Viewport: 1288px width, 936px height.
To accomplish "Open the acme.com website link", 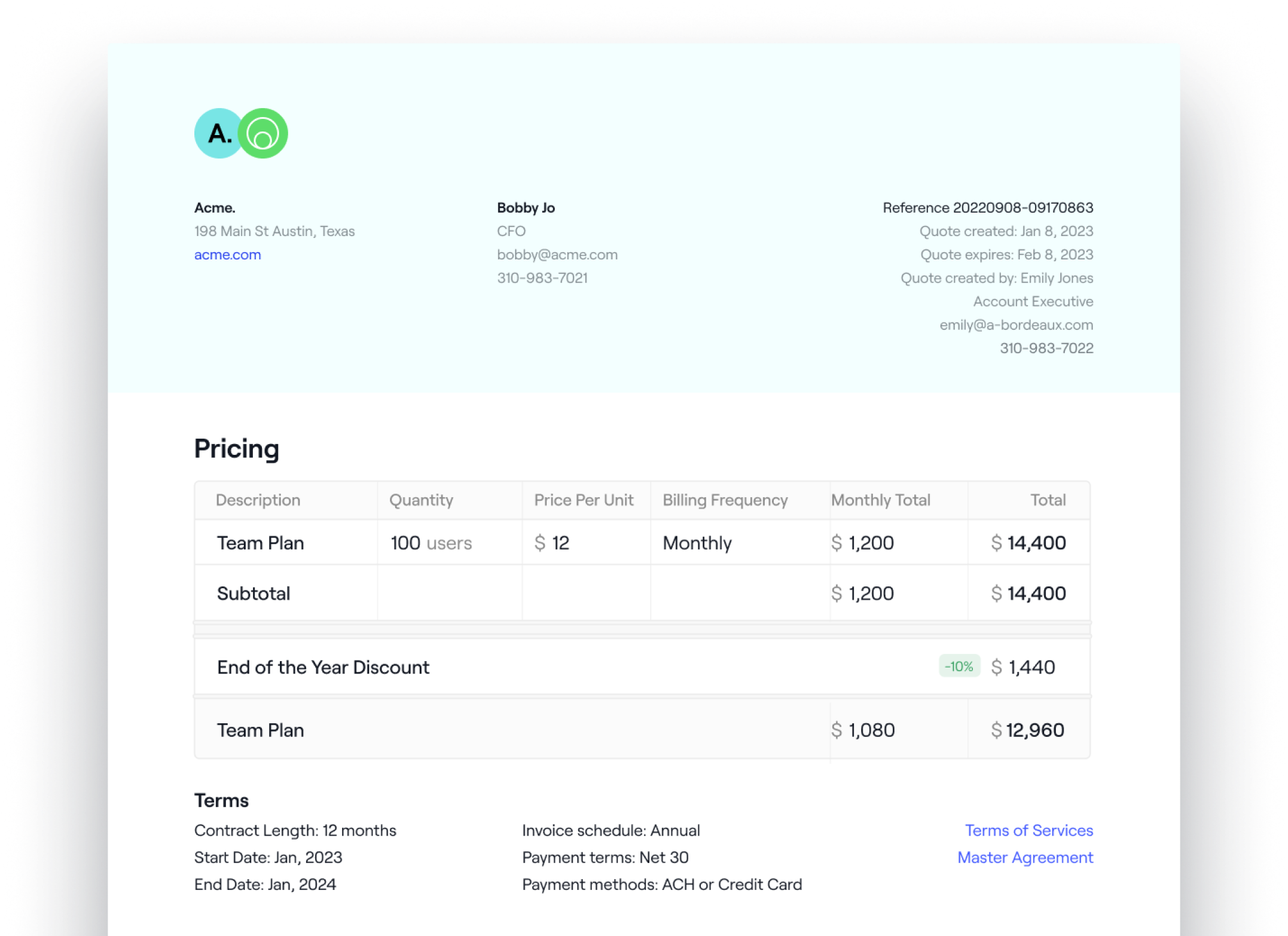I will [227, 255].
